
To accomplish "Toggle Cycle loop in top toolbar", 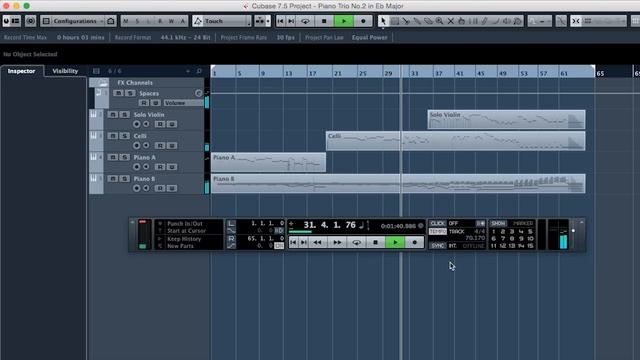I will pyautogui.click(x=305, y=21).
